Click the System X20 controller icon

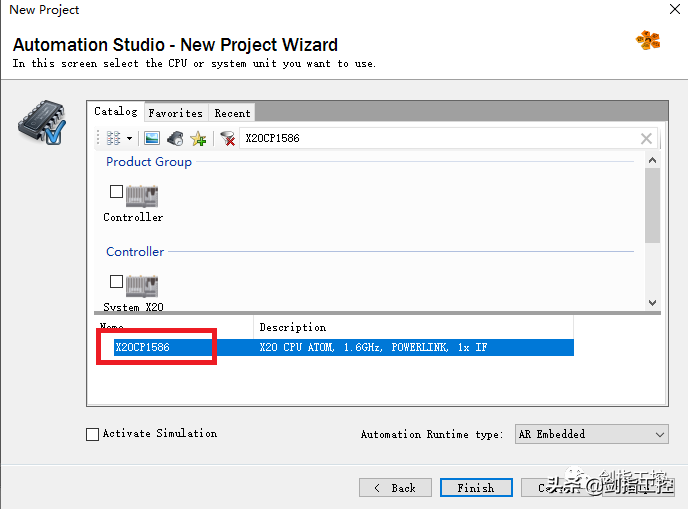(142, 285)
